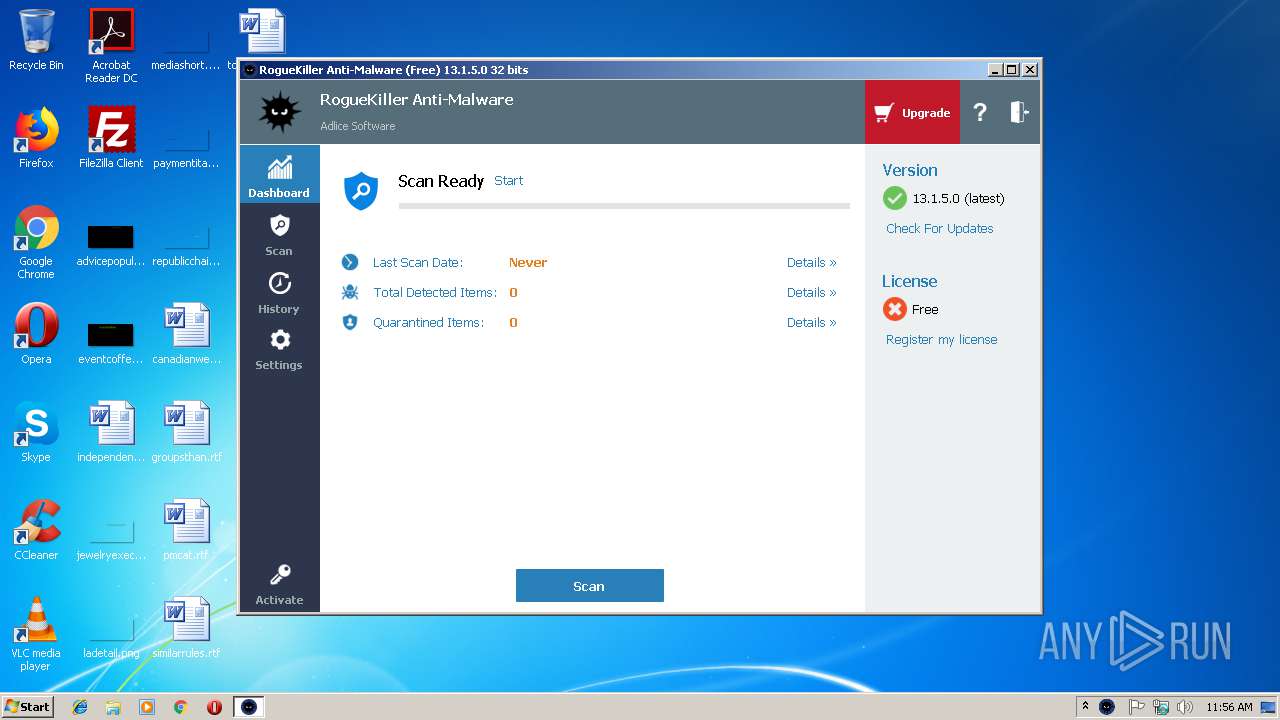Select the canadianwe... Word file on desktop
Image resolution: width=1280 pixels, height=720 pixels.
186,334
